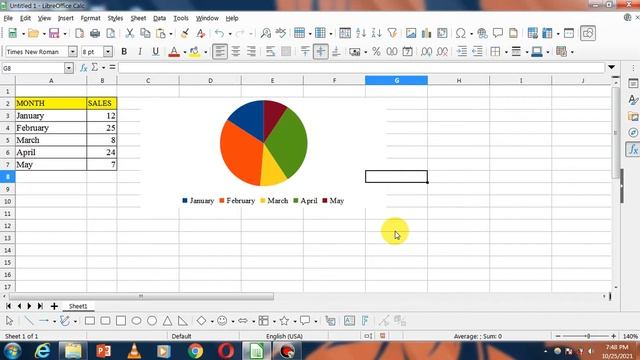Click the Clone Formatting paintbrush icon
This screenshot has height=360, width=640.
(x=185, y=33)
